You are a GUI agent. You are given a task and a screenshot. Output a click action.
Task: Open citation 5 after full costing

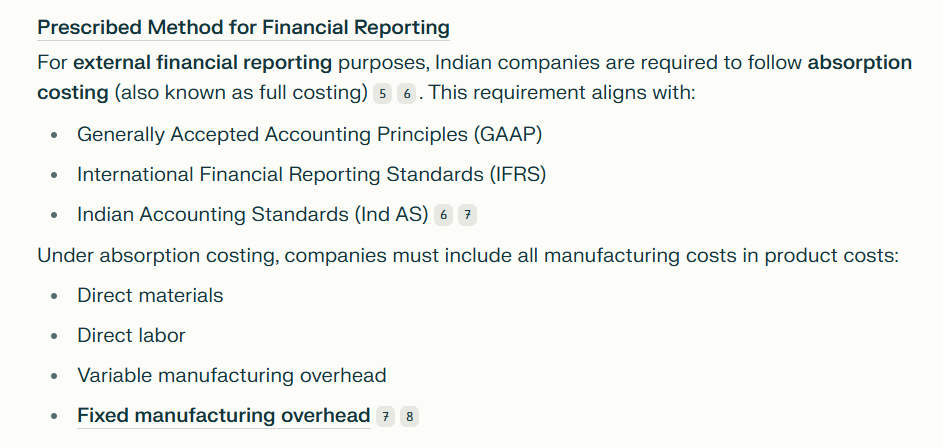382,94
